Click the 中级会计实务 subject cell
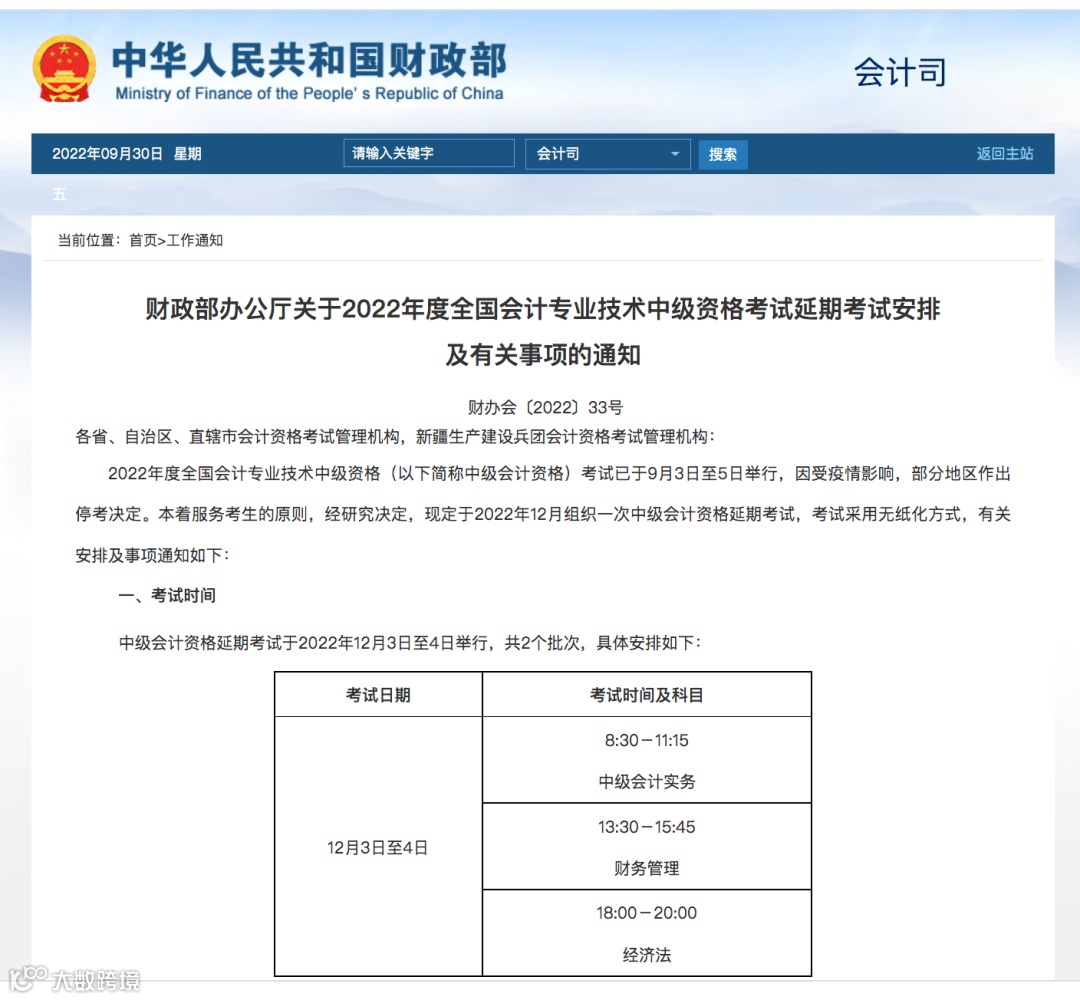The width and height of the screenshot is (1080, 1000). point(647,782)
